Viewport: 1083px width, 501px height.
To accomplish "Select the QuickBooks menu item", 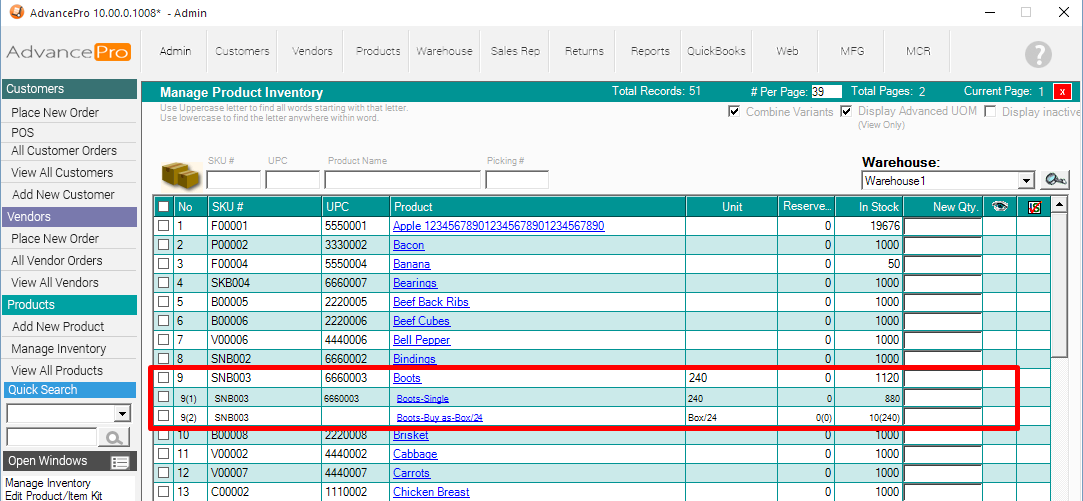I will 718,51.
